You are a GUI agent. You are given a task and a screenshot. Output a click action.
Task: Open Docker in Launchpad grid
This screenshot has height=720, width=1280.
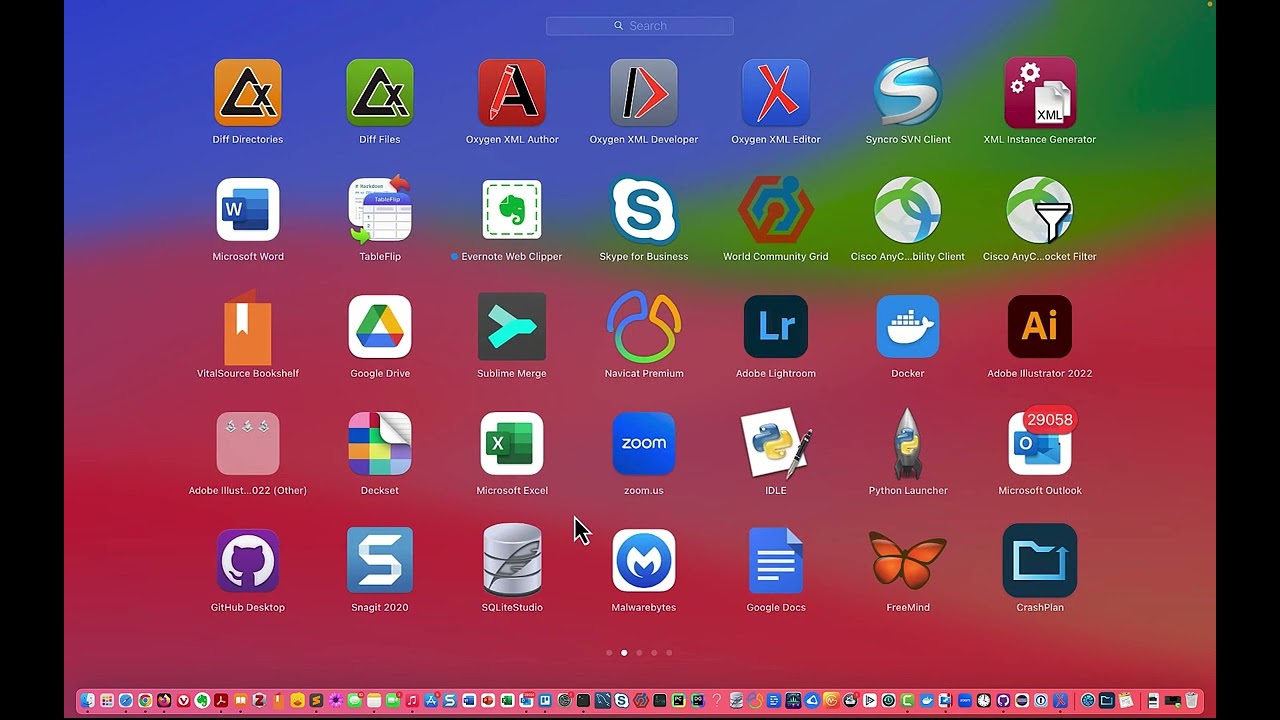[x=908, y=327]
